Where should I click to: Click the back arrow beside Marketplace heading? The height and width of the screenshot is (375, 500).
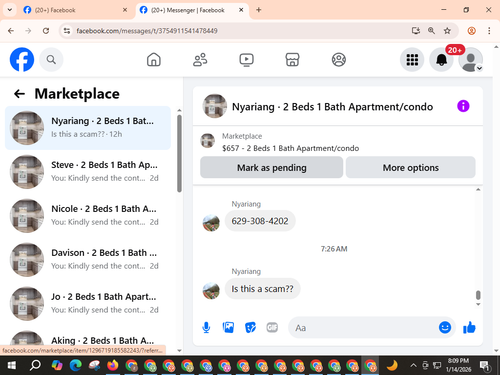(19, 94)
